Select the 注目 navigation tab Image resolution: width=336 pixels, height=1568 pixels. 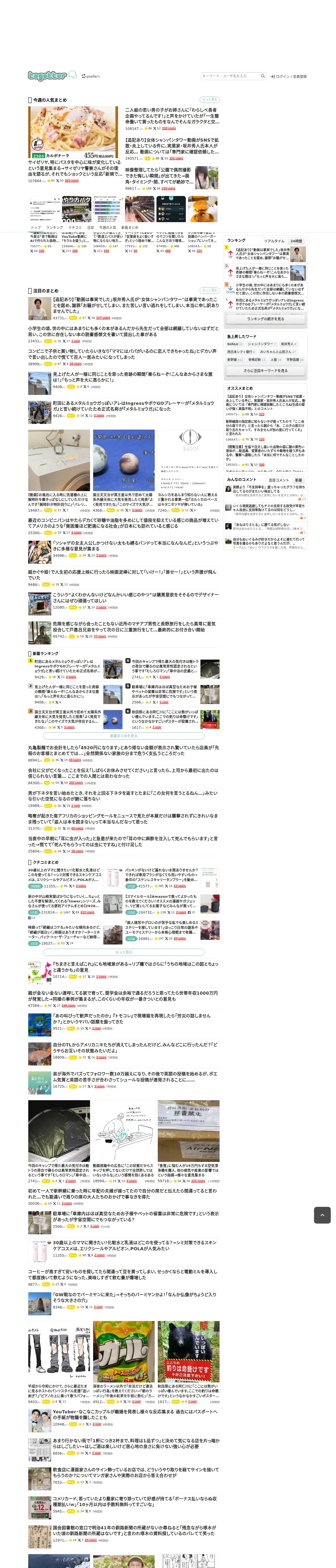(90, 228)
